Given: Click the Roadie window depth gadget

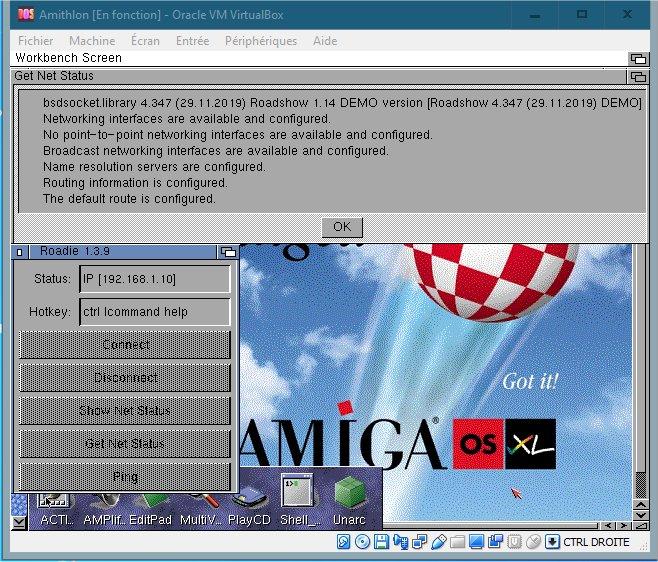Looking at the screenshot, I should 228,252.
